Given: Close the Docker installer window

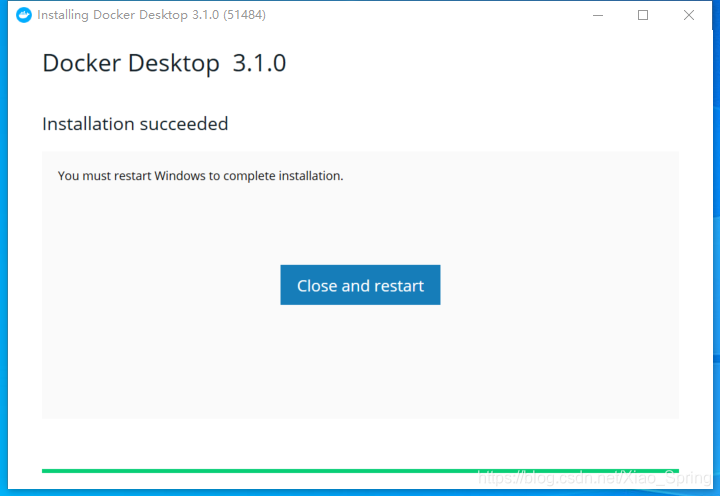Looking at the screenshot, I should 688,15.
